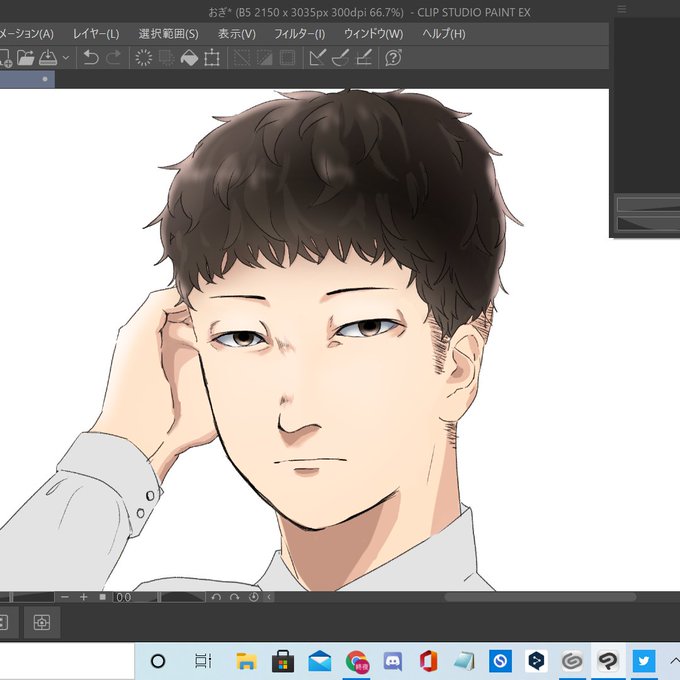Click the zoom in plus button

(84, 597)
